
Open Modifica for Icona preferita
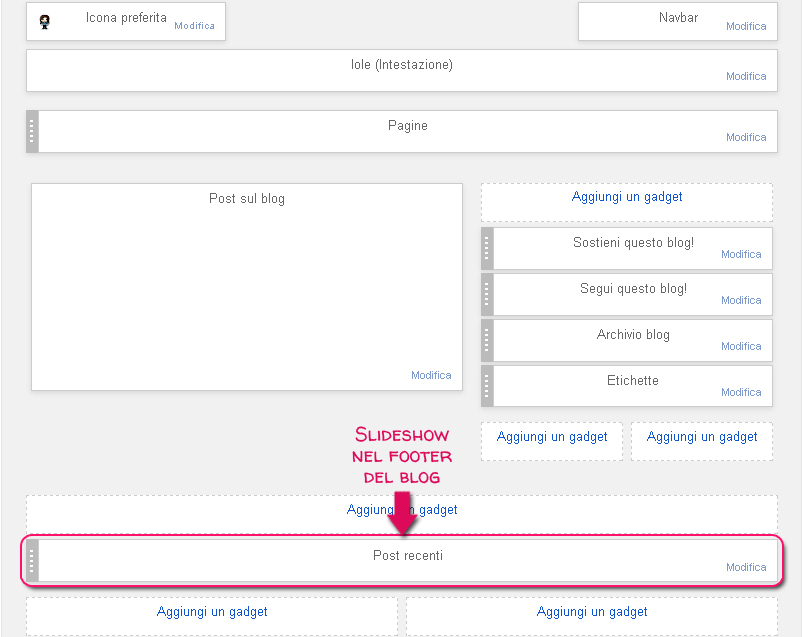194,26
